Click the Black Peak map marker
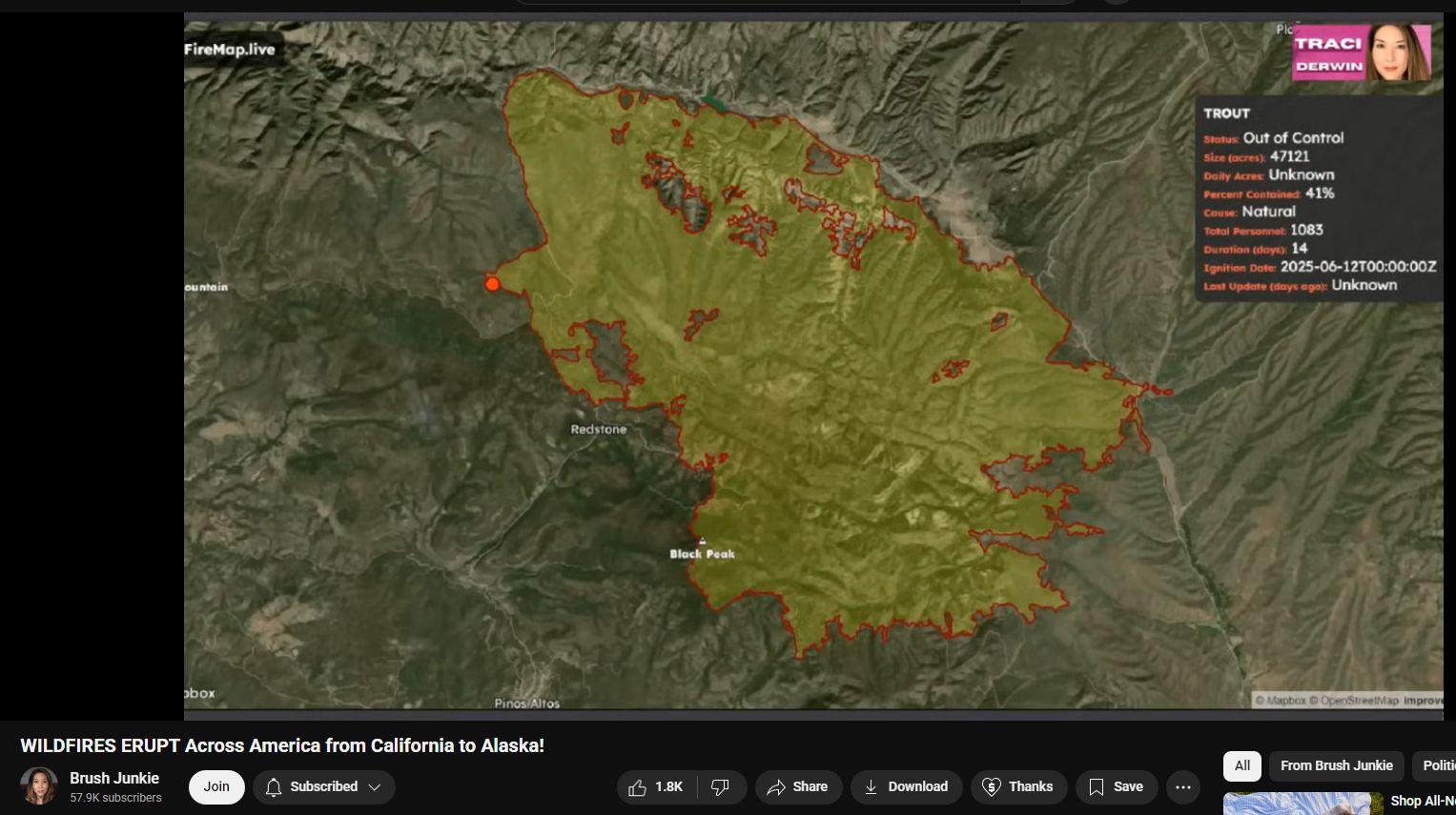This screenshot has width=1456, height=815. click(x=702, y=540)
